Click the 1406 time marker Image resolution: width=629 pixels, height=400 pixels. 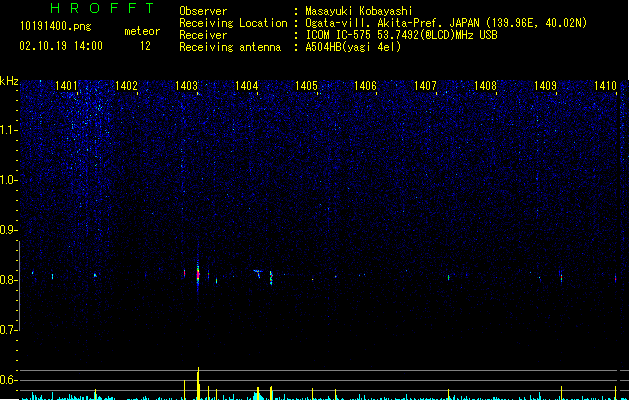[x=365, y=85]
